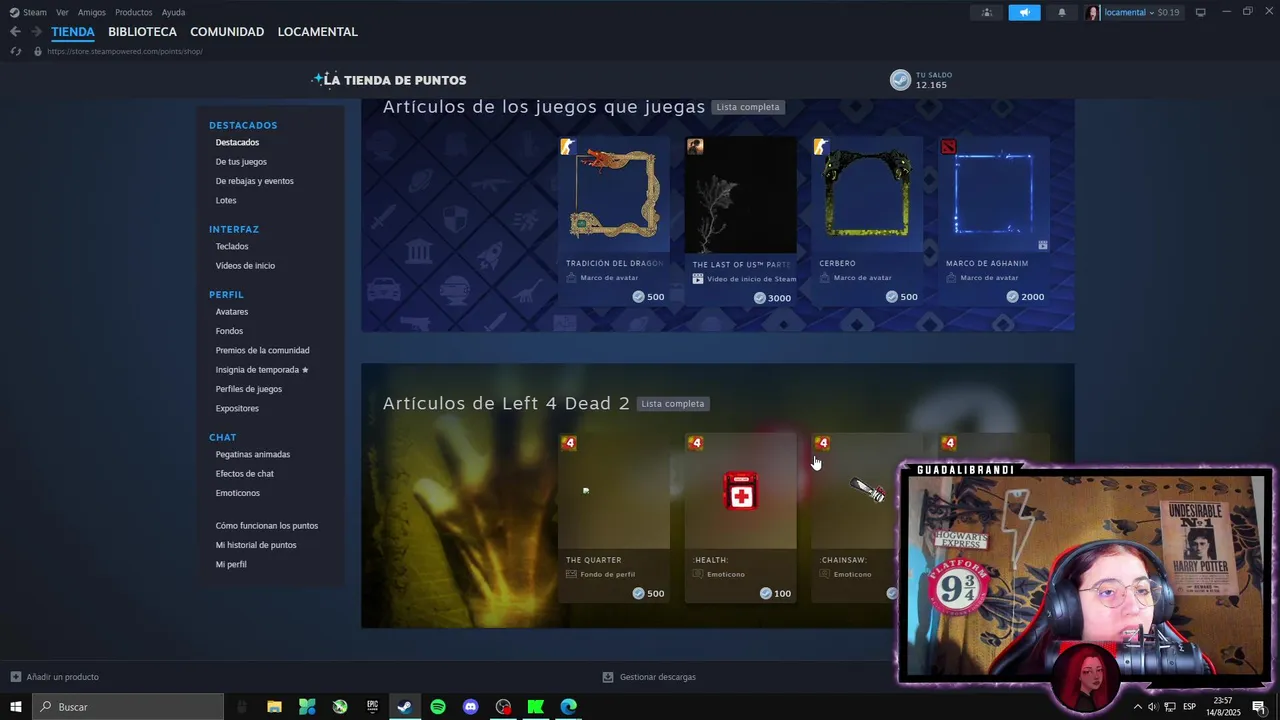Click the Steam taskbar icon
Image resolution: width=1280 pixels, height=720 pixels.
pos(405,707)
